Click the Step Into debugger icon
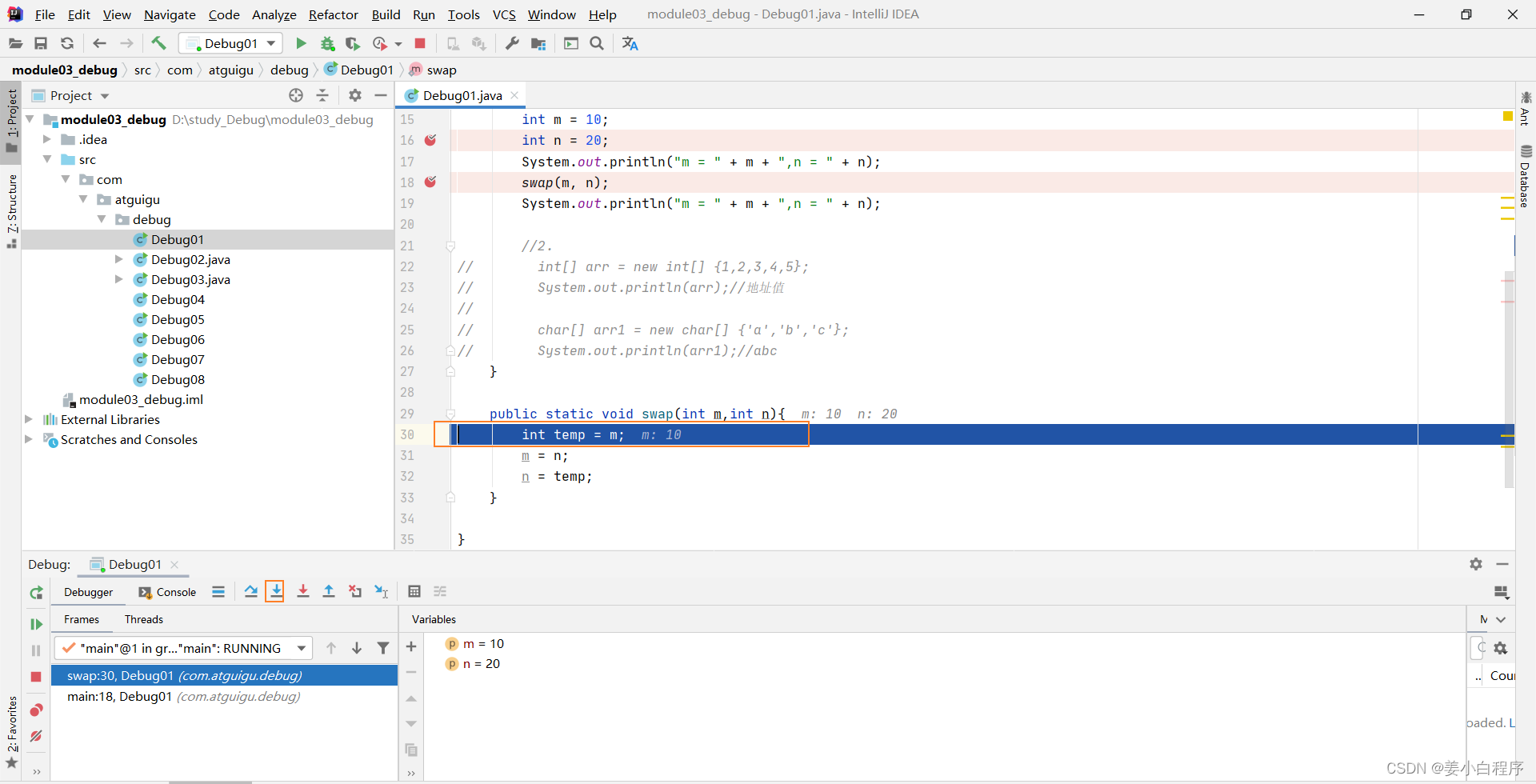 click(276, 591)
